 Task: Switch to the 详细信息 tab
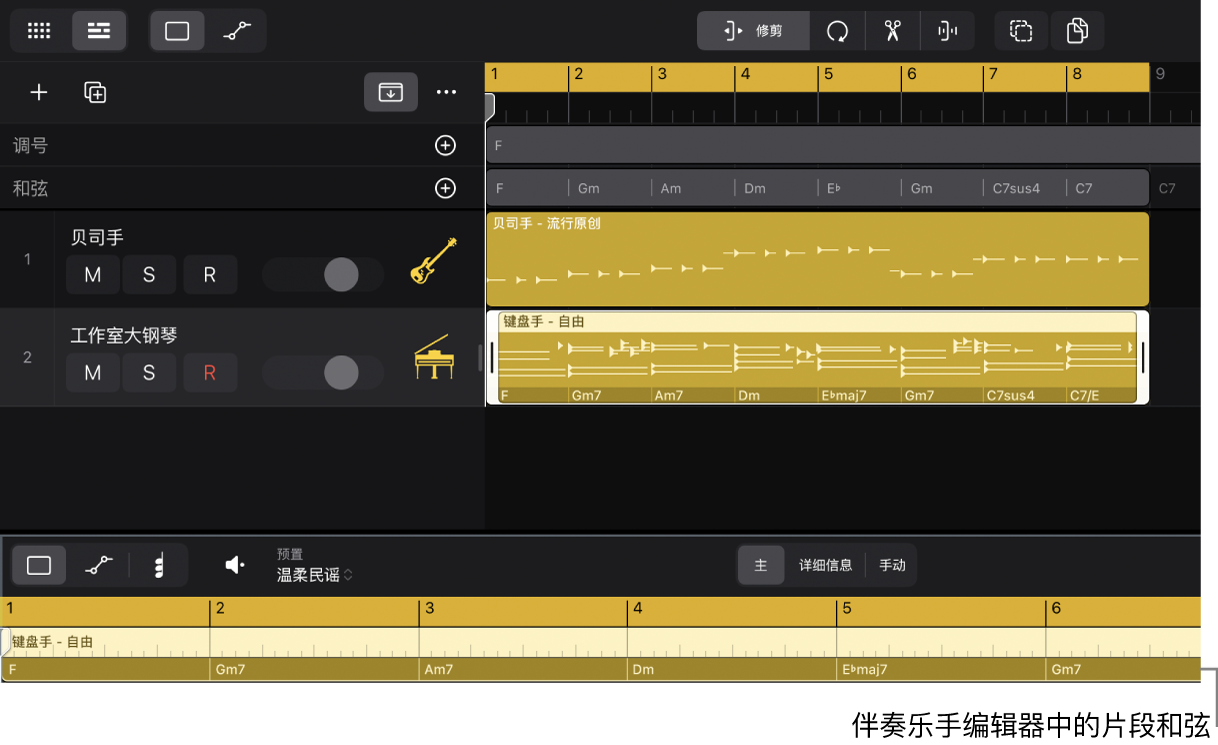[x=825, y=565]
